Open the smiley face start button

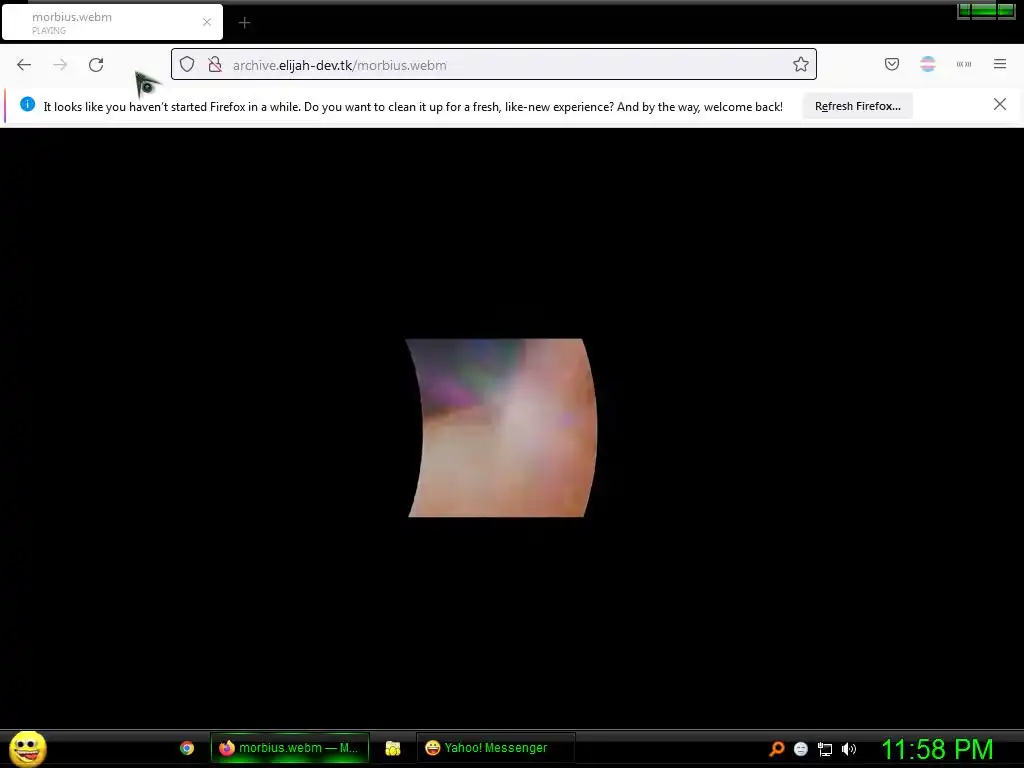click(27, 748)
